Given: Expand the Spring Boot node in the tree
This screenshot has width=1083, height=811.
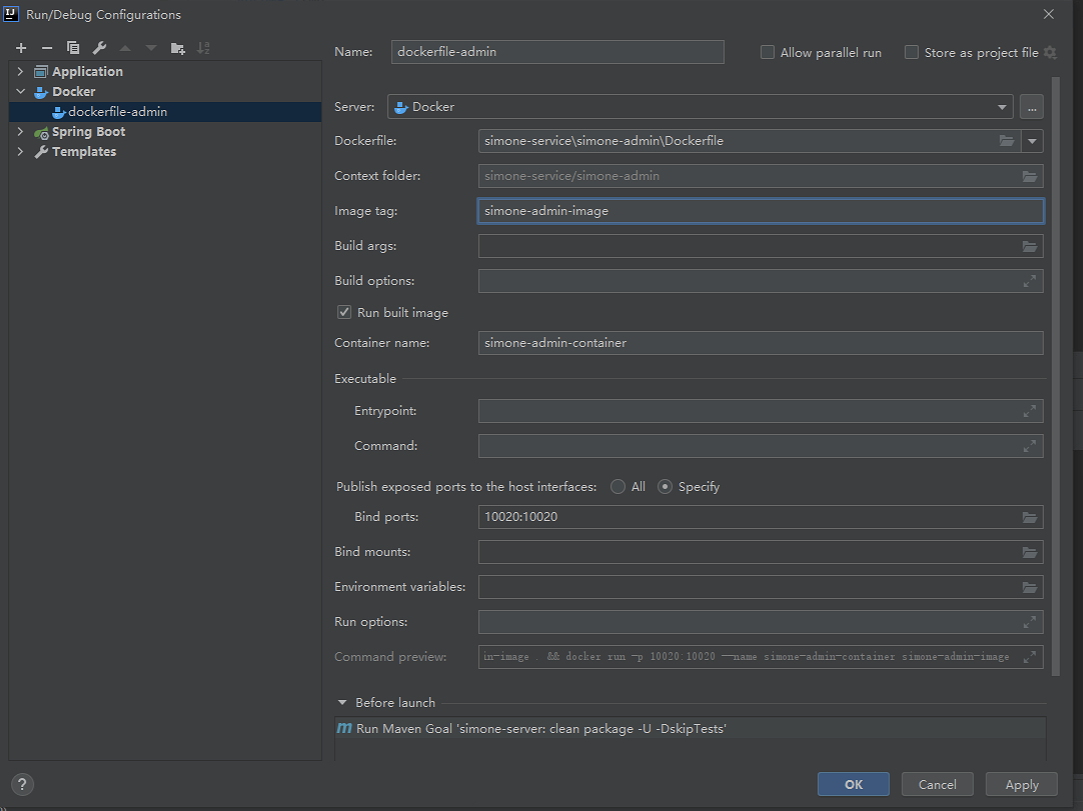Looking at the screenshot, I should (x=20, y=131).
